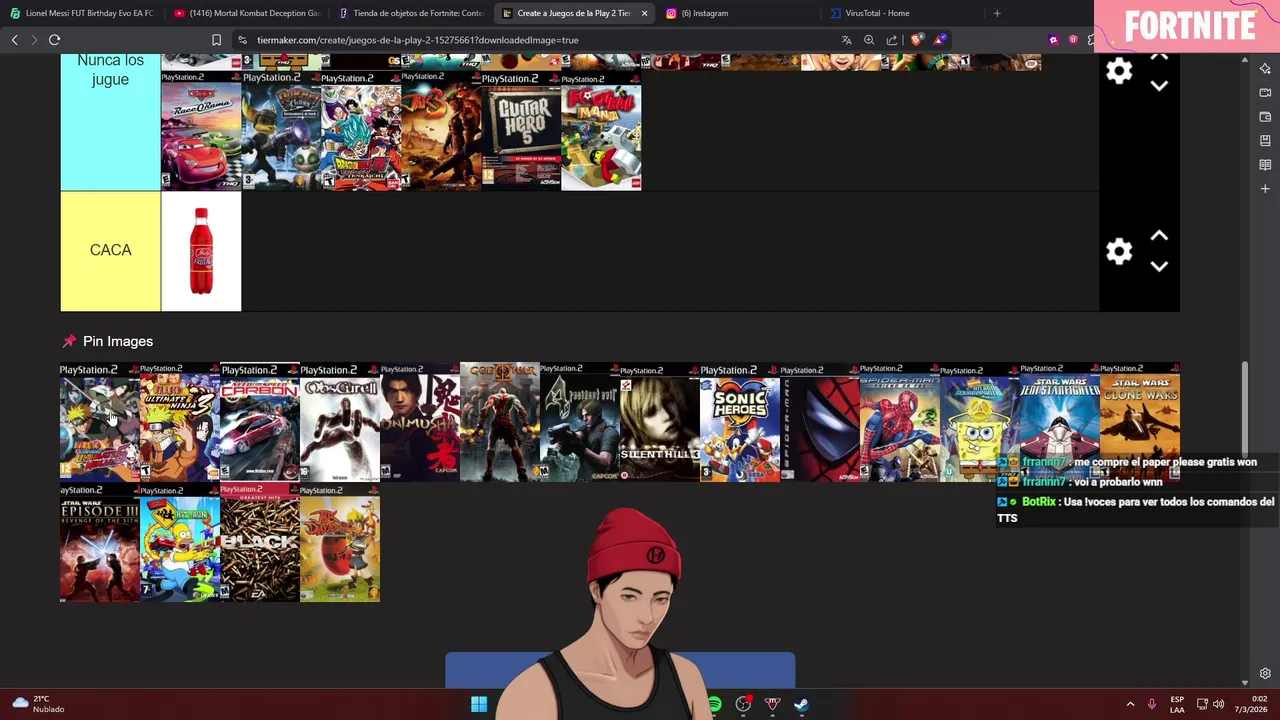Select Guitar Hero 5 cover
Screen dimensions: 1280x720
pos(521,131)
